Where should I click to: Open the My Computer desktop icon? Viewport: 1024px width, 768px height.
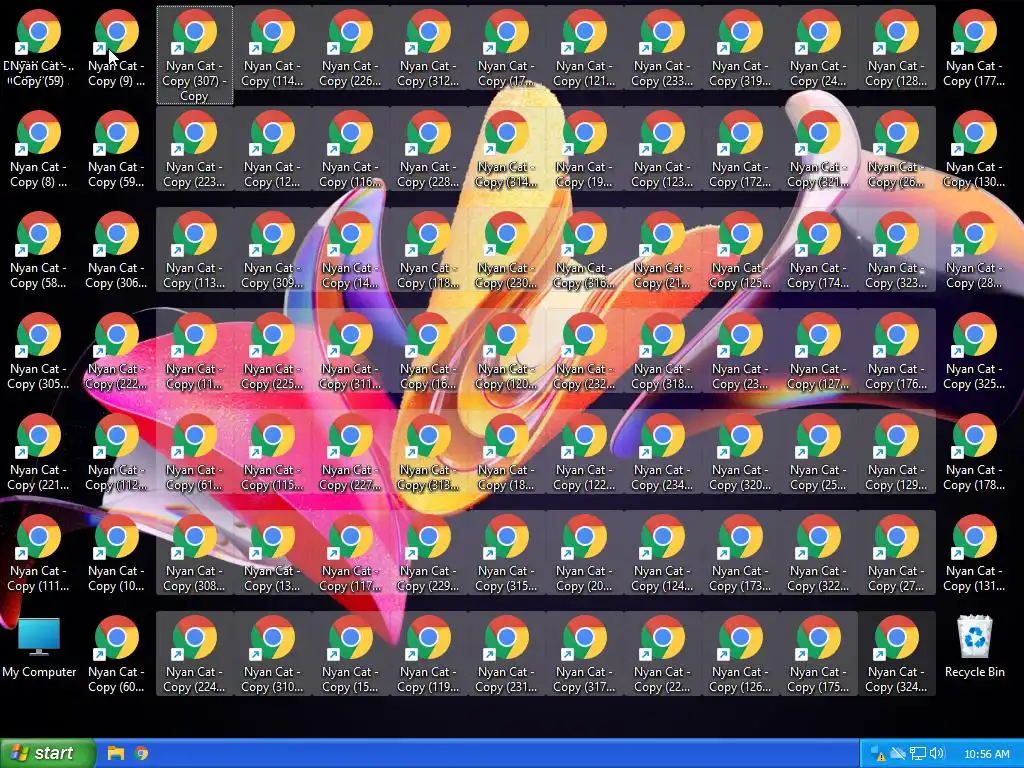(39, 648)
